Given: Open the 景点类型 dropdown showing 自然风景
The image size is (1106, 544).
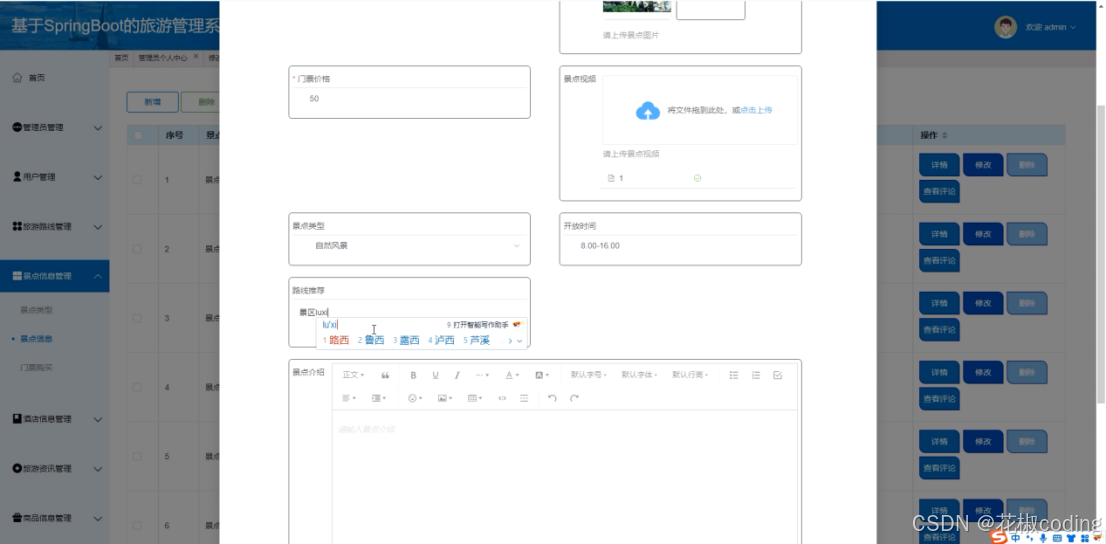Looking at the screenshot, I should [x=409, y=246].
